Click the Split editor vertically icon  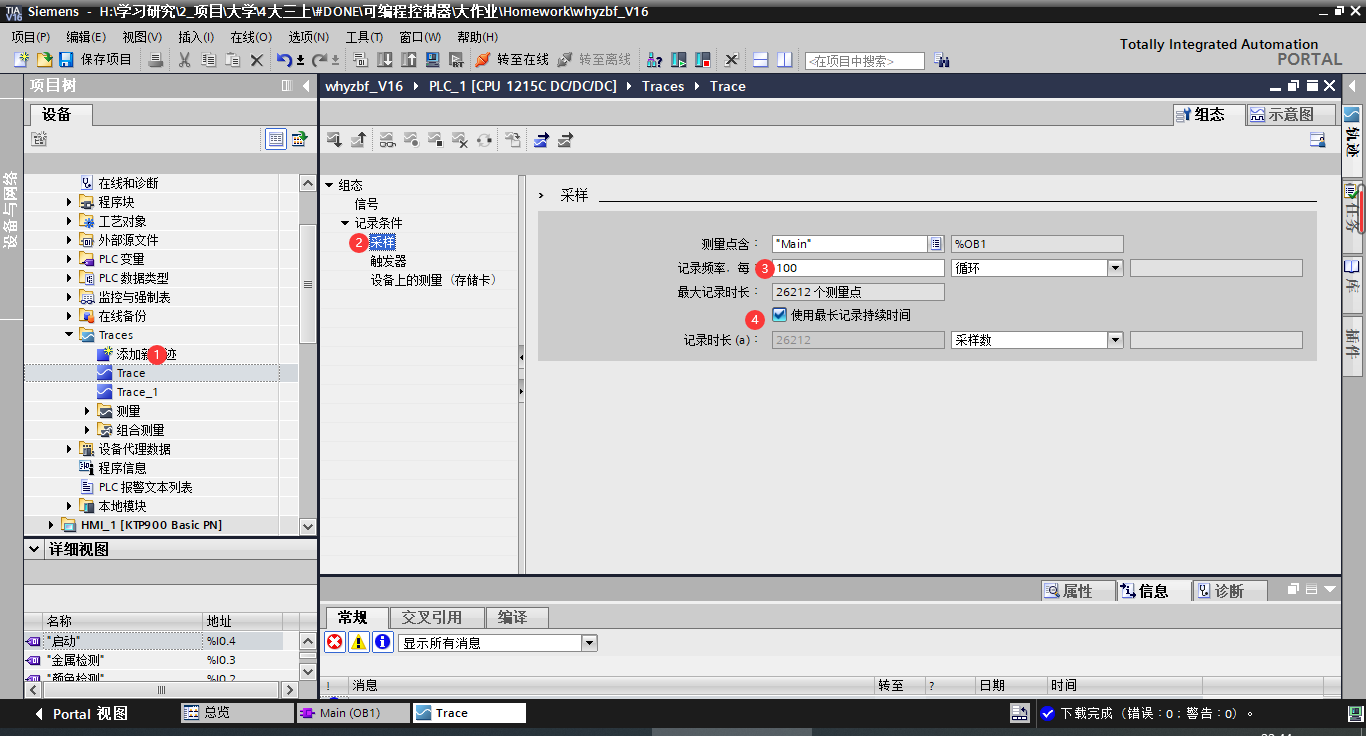(785, 60)
